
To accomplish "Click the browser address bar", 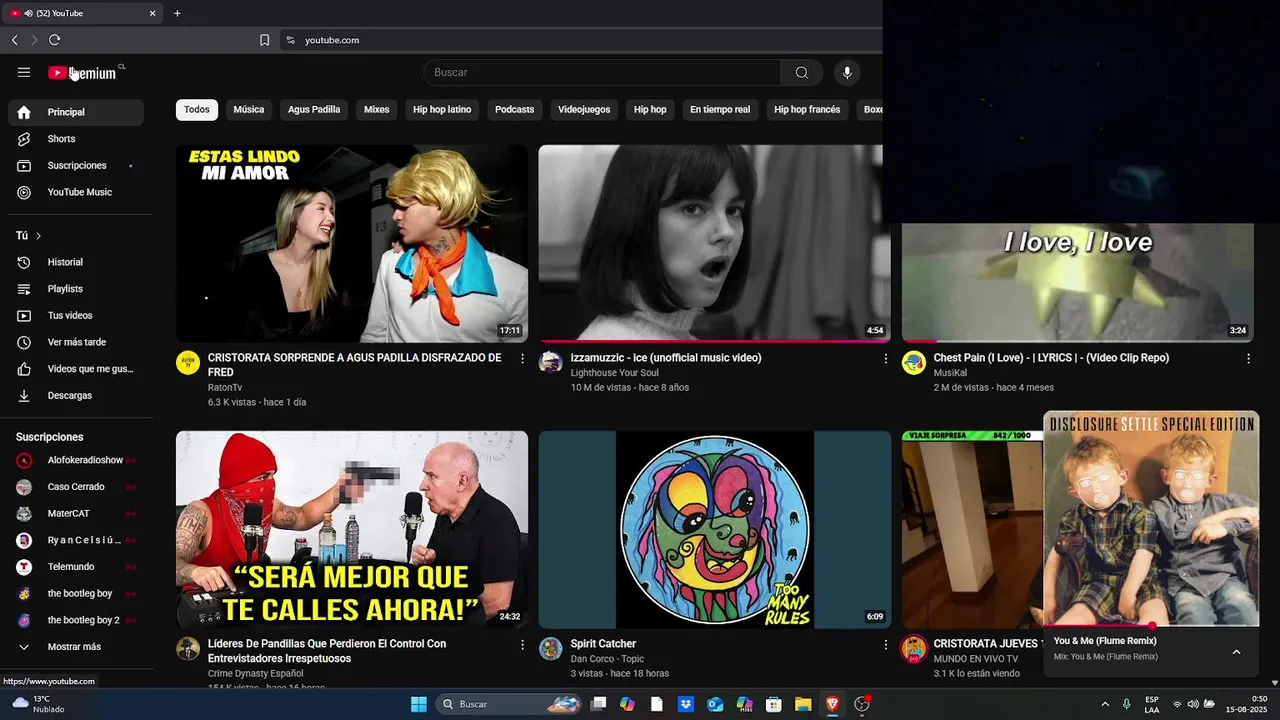I will [580, 40].
